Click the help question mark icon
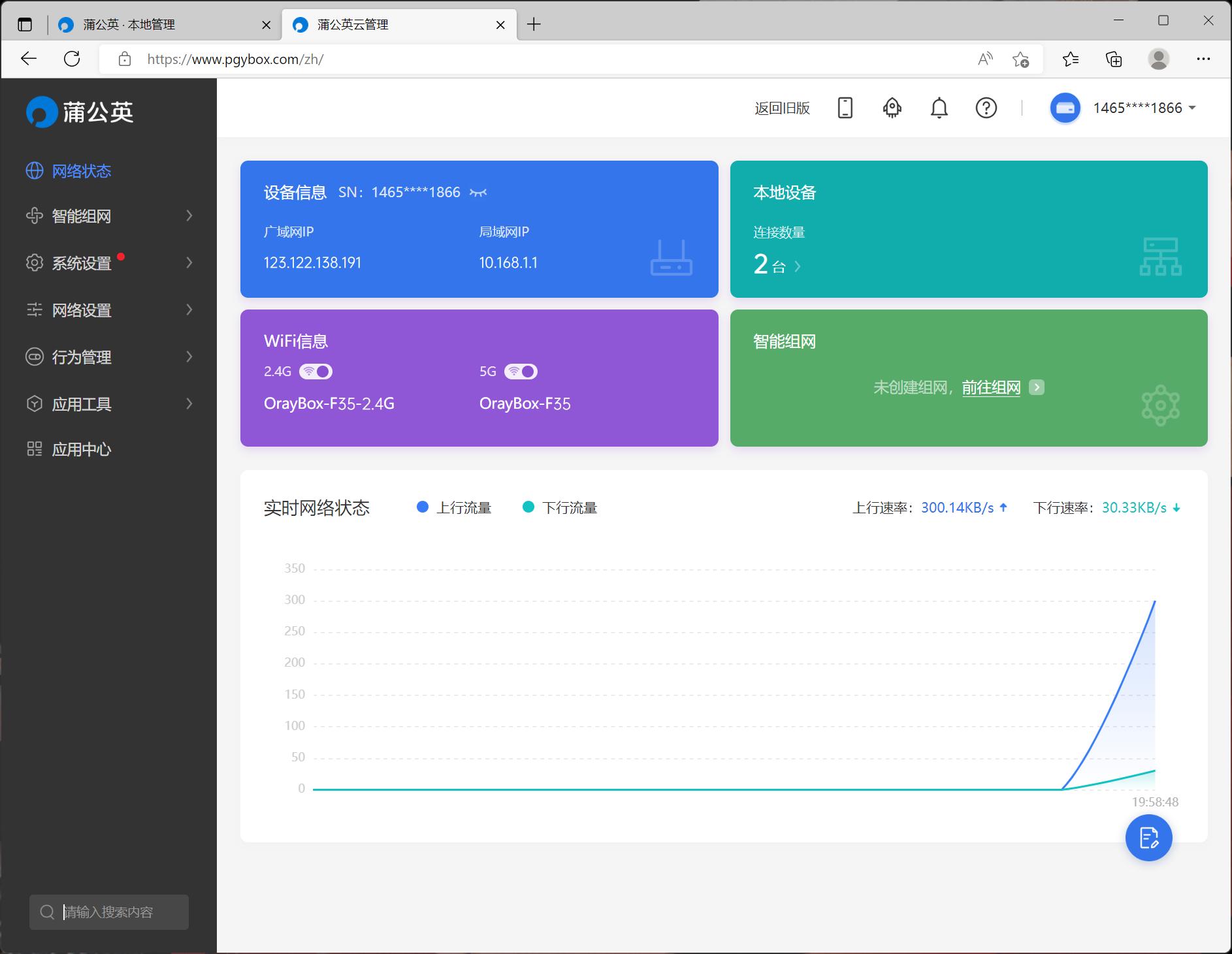 (x=986, y=108)
